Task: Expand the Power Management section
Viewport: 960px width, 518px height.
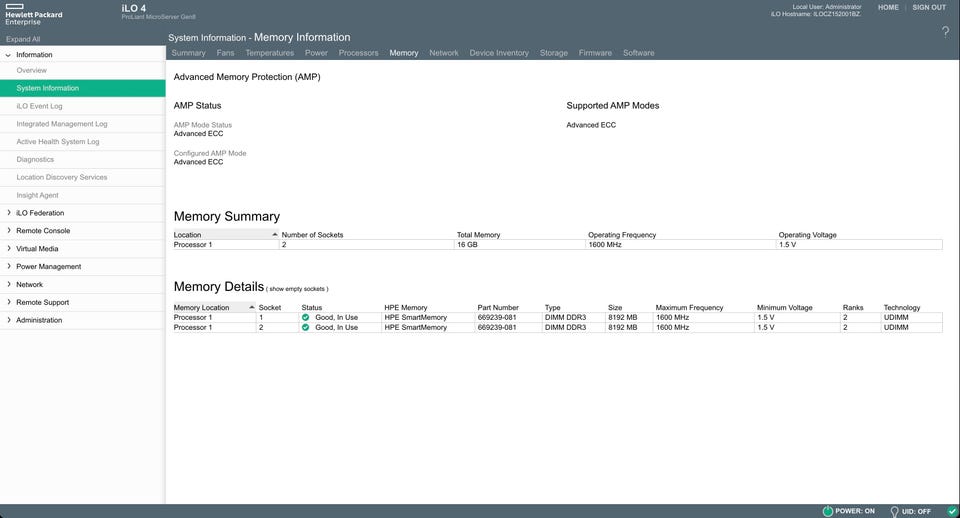Action: coord(9,267)
